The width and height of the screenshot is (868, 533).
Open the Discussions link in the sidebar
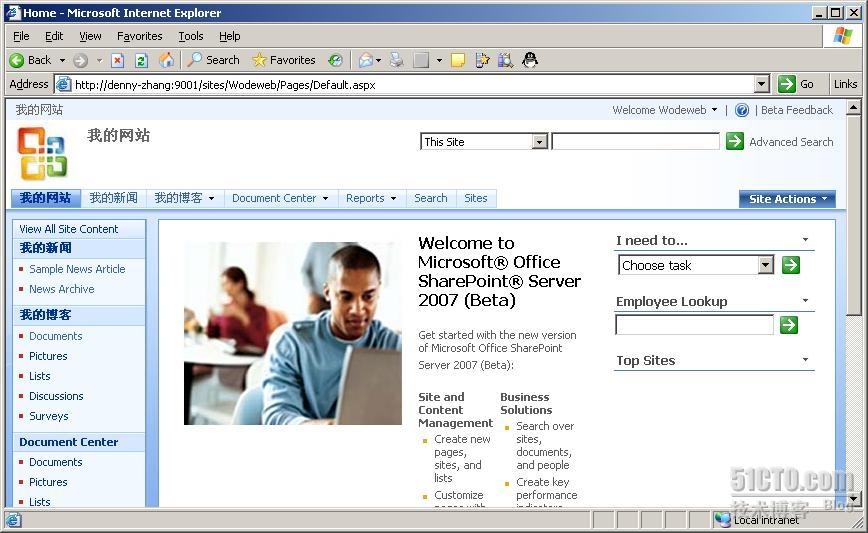[56, 396]
